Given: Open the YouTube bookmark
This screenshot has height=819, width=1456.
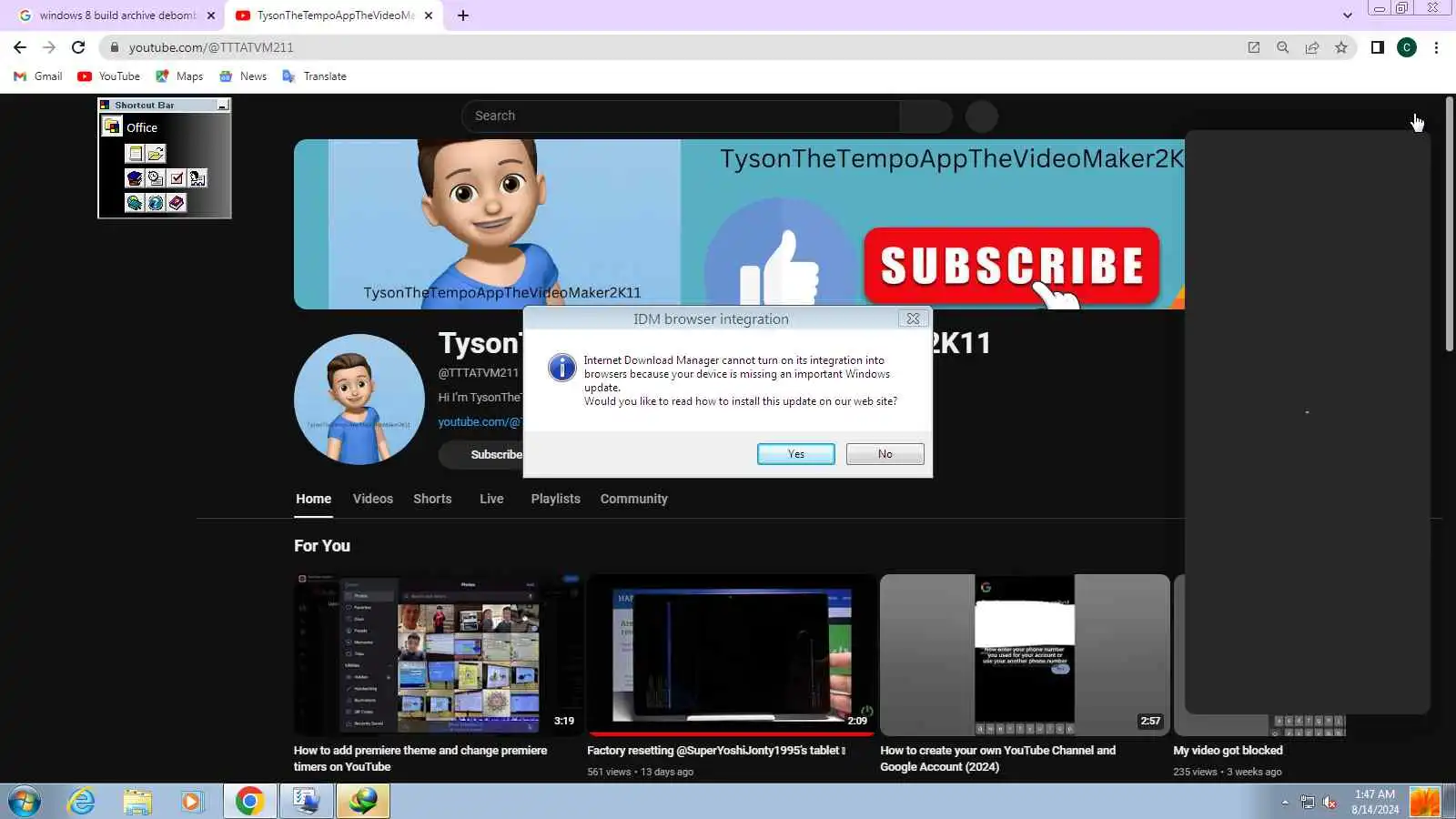Looking at the screenshot, I should [109, 76].
